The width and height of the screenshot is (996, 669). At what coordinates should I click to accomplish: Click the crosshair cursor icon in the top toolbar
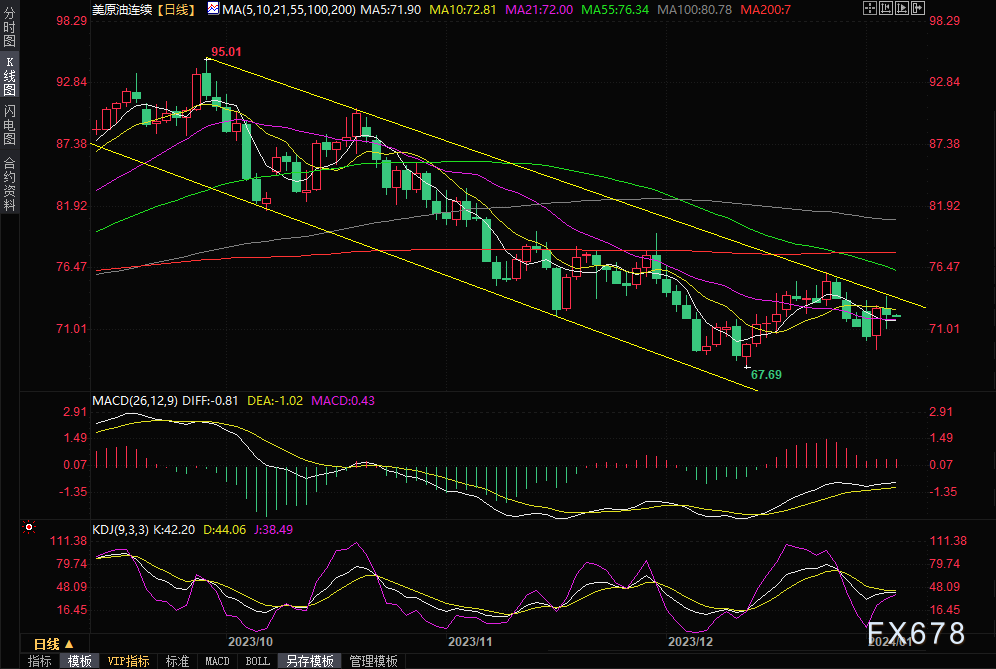870,8
